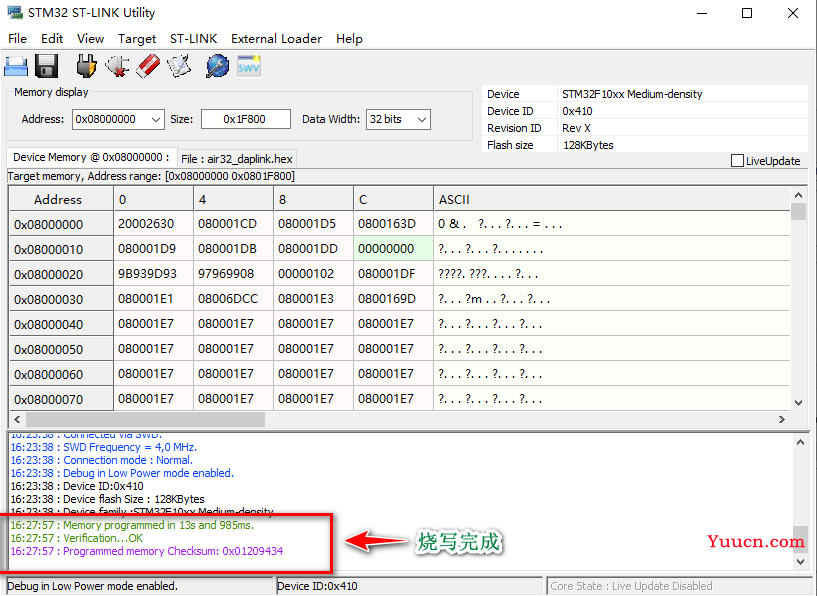Click 'Device ID:0x410' in the status bar
This screenshot has height=596, width=817.
pyautogui.click(x=317, y=586)
